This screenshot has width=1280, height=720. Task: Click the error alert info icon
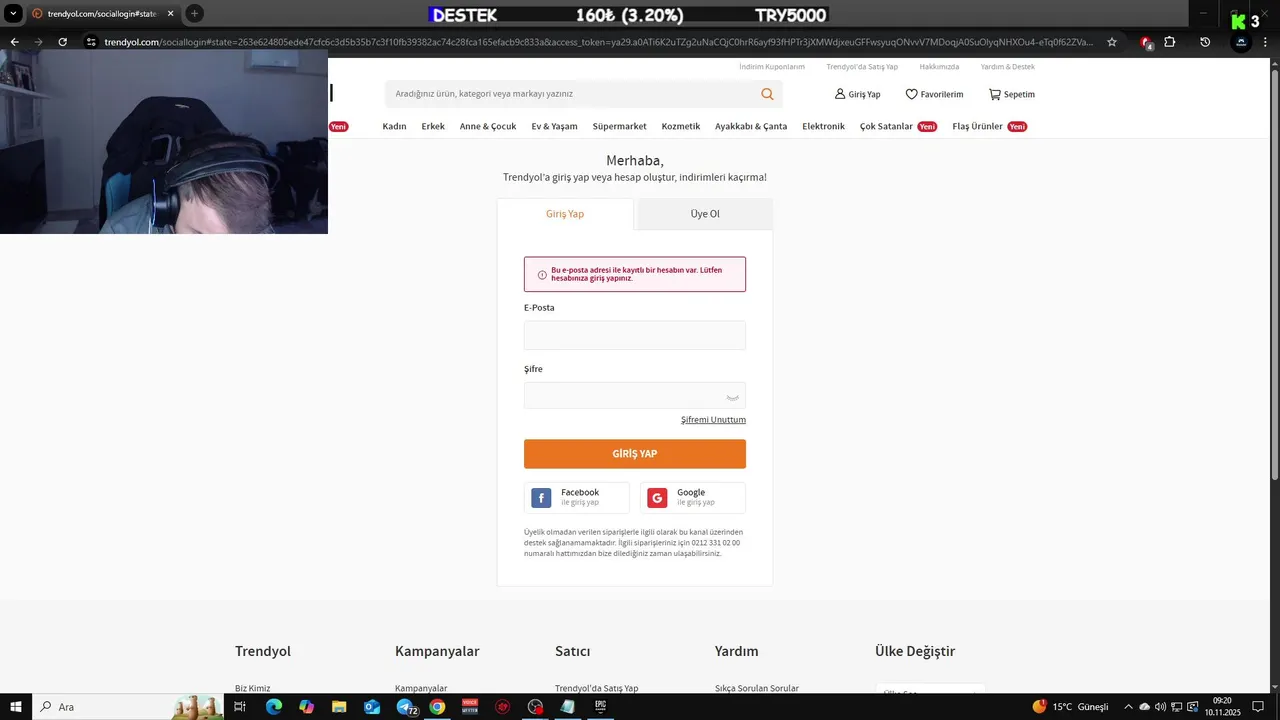pyautogui.click(x=542, y=275)
